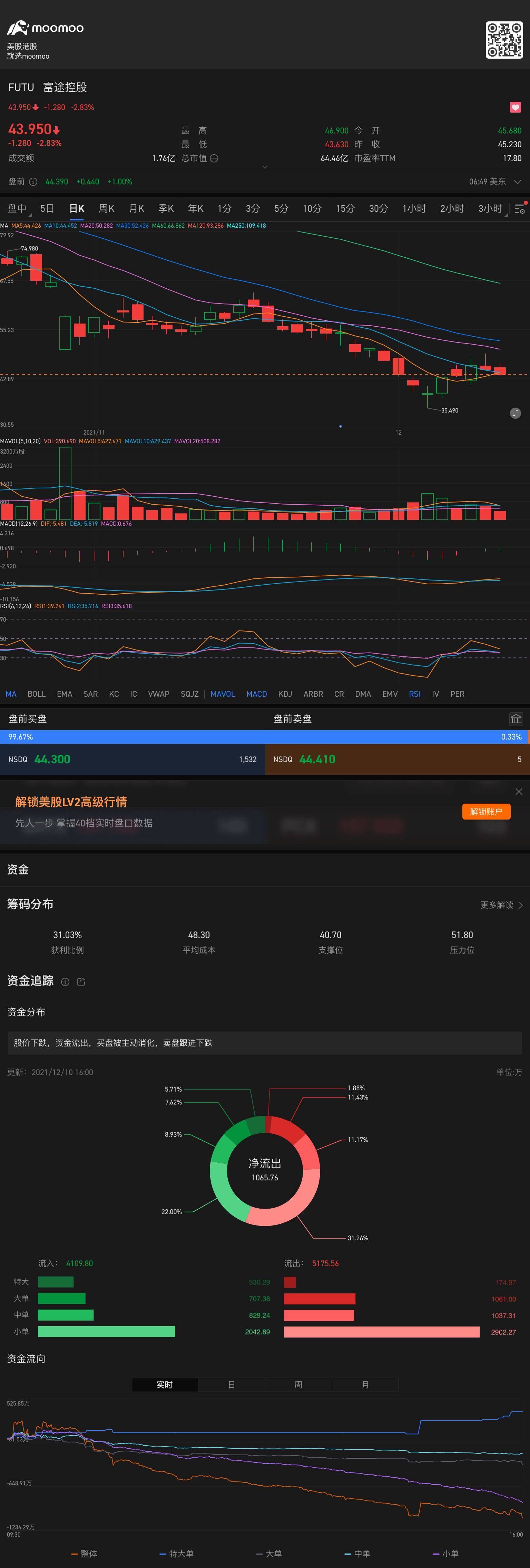Toggle the CR sub-indicator
The height and width of the screenshot is (1568, 530).
(339, 694)
